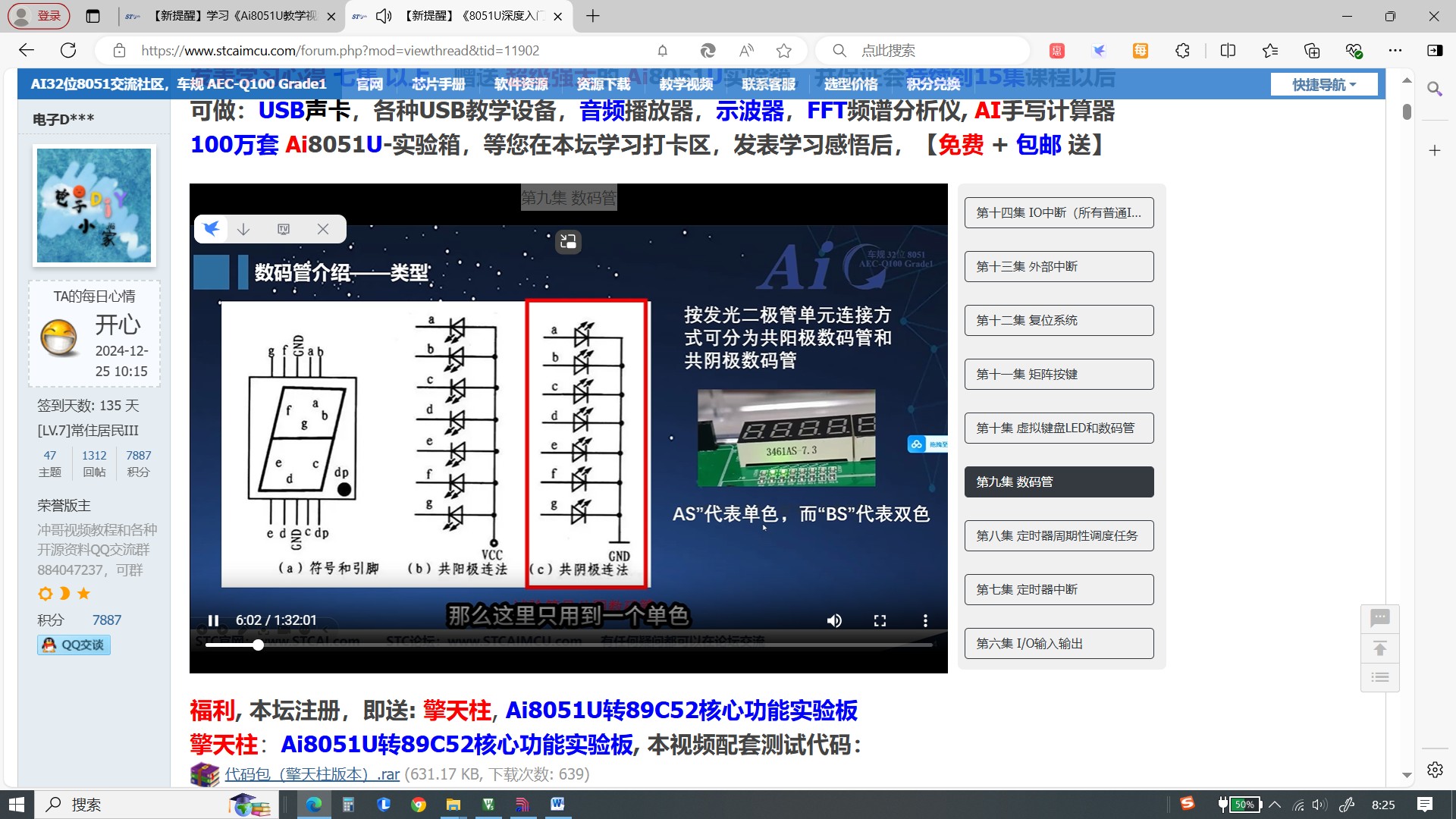Select episode 第六集 I/O输入输出
Screen dimensions: 1456x819
point(1059,643)
